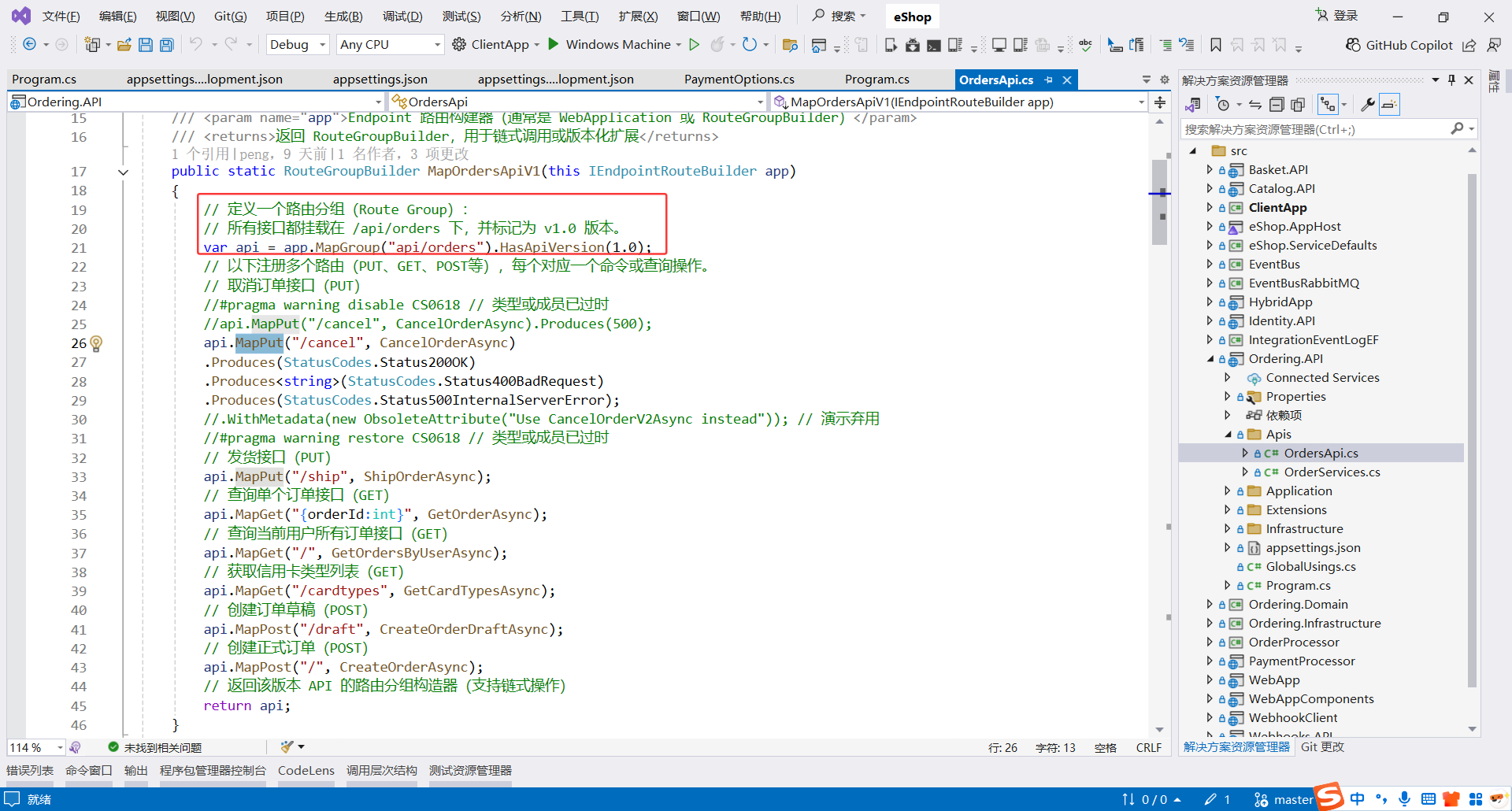Collapse All in Solution Explorer toolbar
The image size is (1512, 811).
(1277, 105)
